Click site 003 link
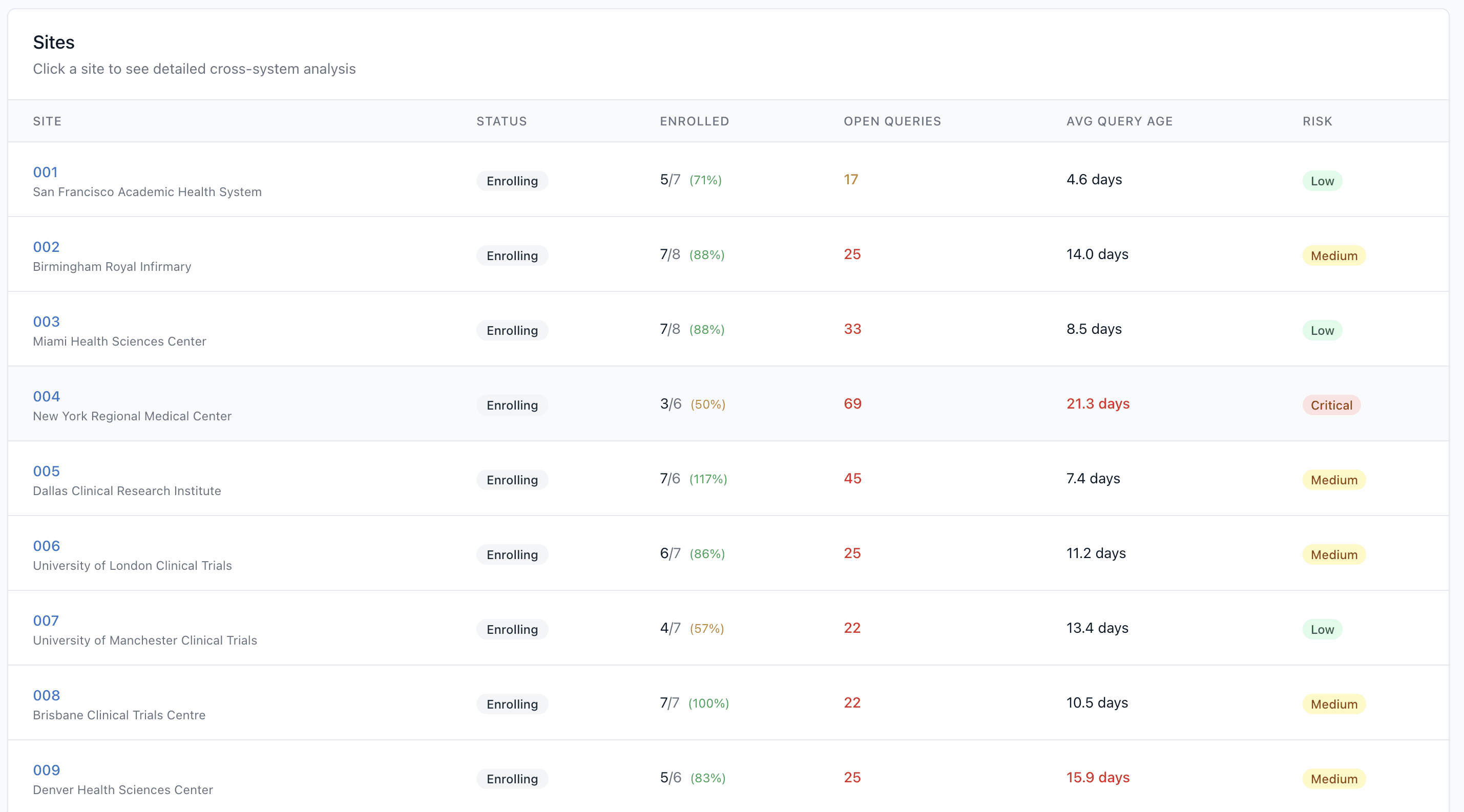This screenshot has height=812, width=1464. click(46, 322)
